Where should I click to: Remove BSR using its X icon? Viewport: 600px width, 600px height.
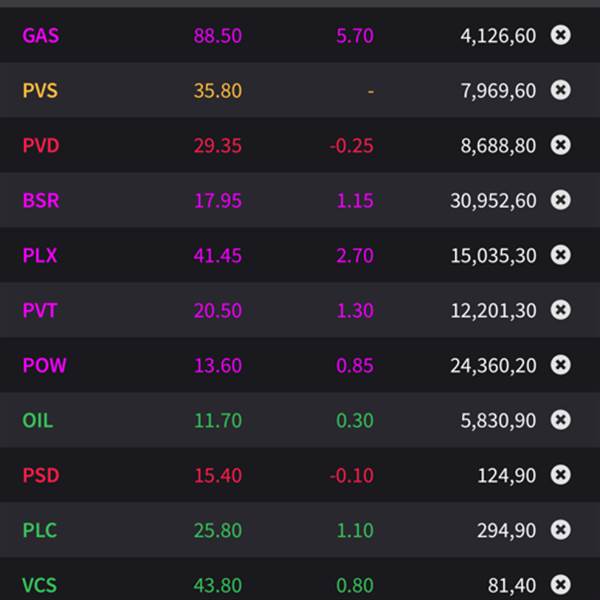click(561, 201)
